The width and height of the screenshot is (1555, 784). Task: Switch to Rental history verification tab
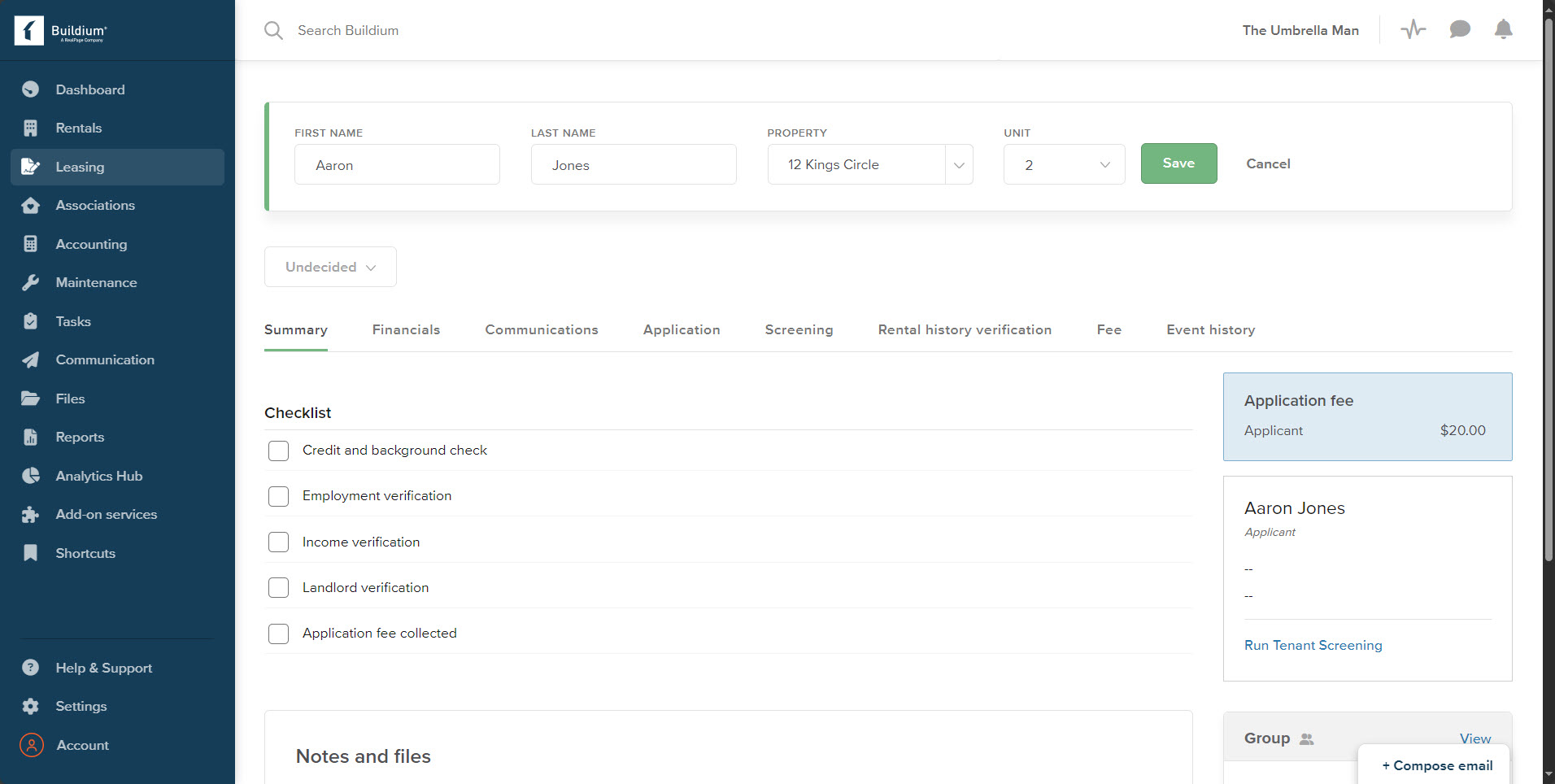(965, 329)
